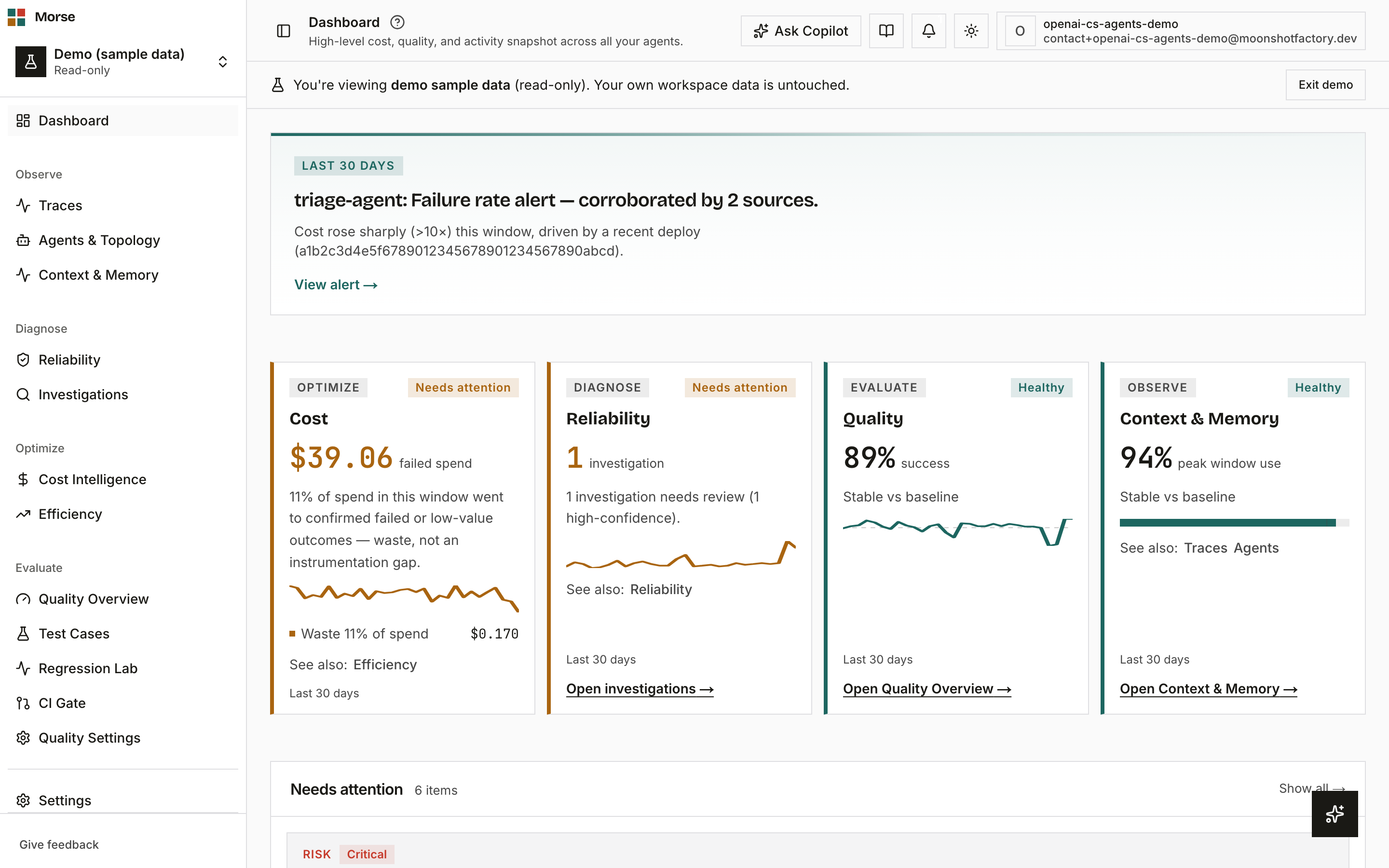Click the account avatar letter O
The image size is (1389, 868).
(1020, 31)
